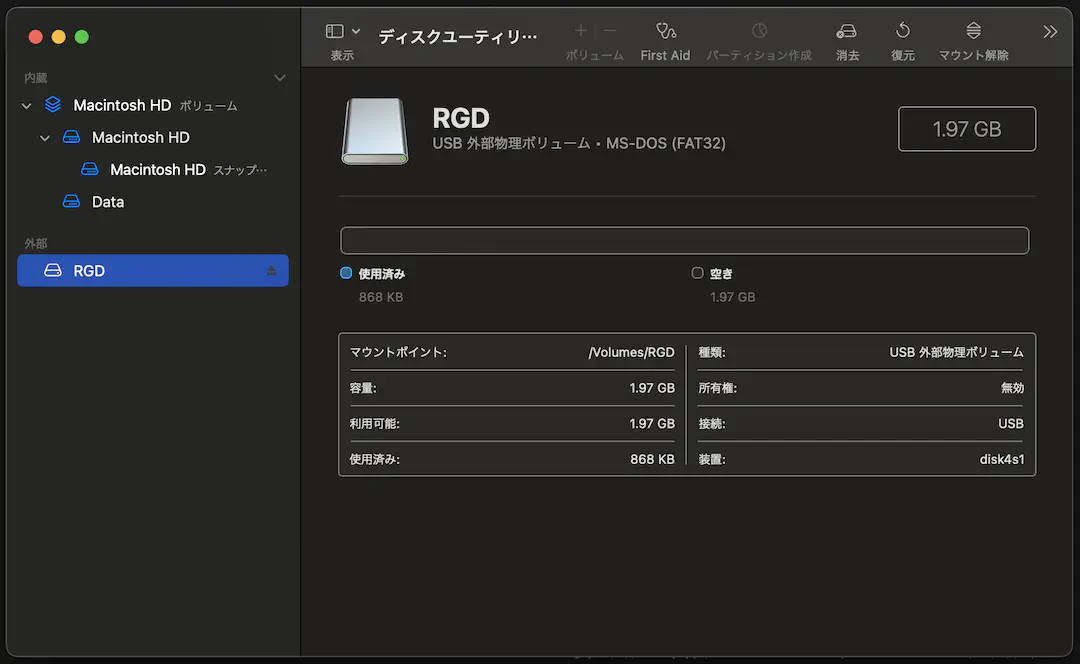Screen dimensions: 1080x664
Task: Eject RGD using the eject icon
Action: (x=271, y=271)
